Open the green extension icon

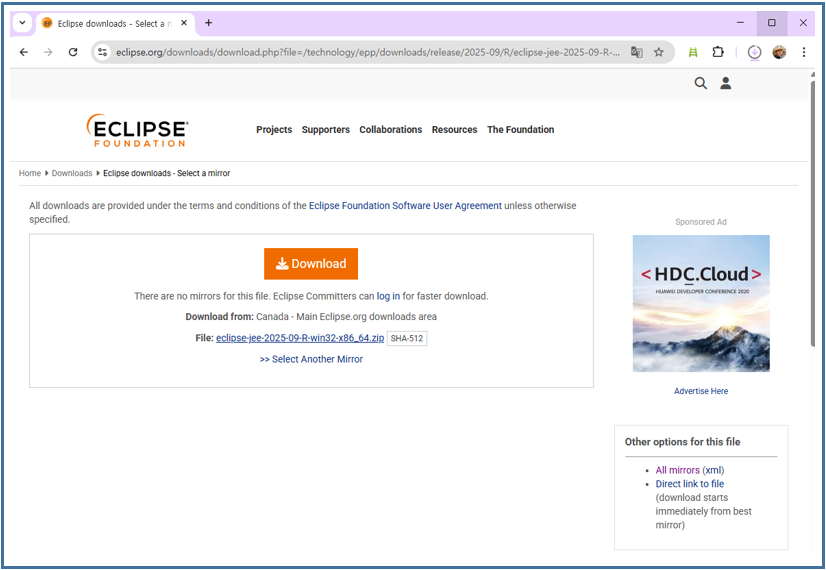tap(693, 52)
